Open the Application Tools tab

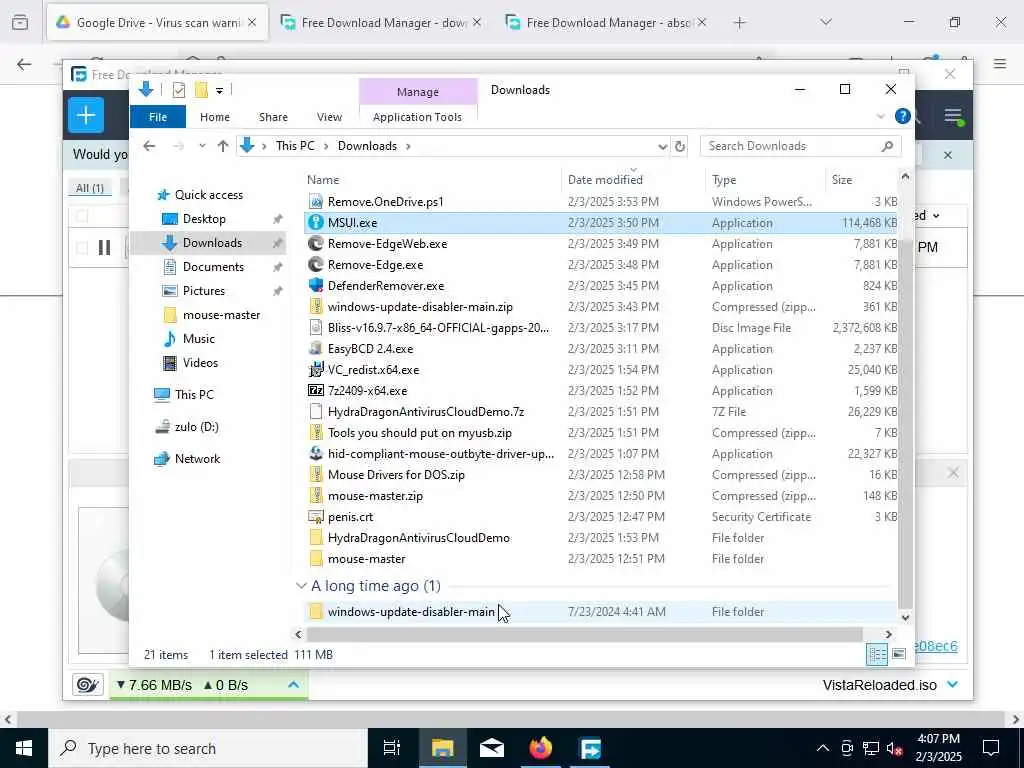417,117
